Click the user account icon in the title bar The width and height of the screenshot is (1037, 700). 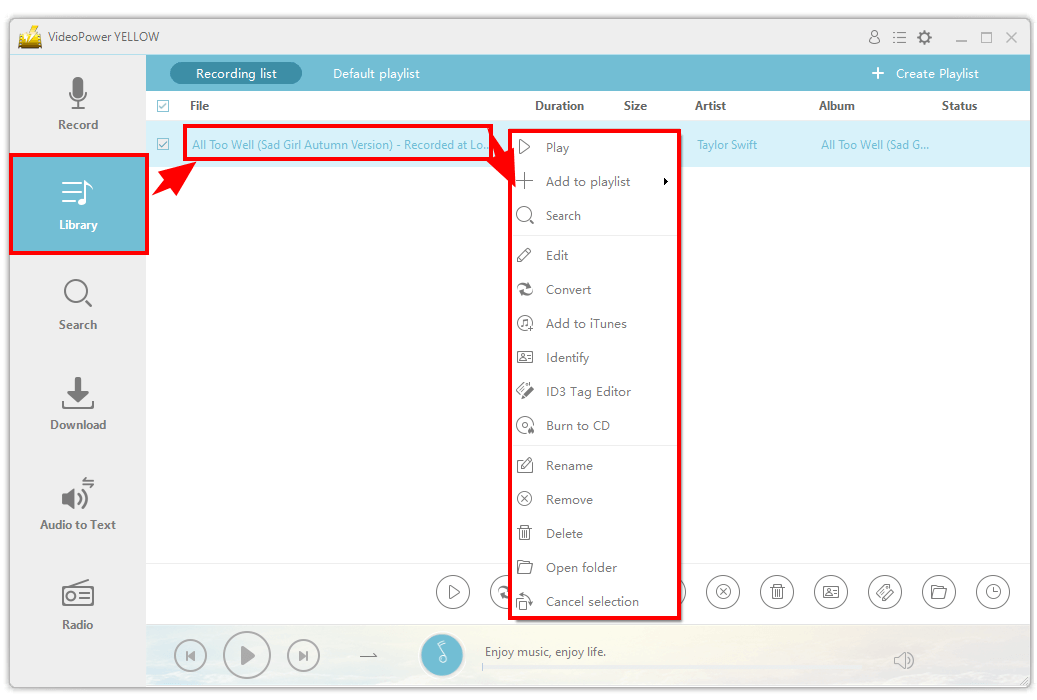click(x=874, y=38)
